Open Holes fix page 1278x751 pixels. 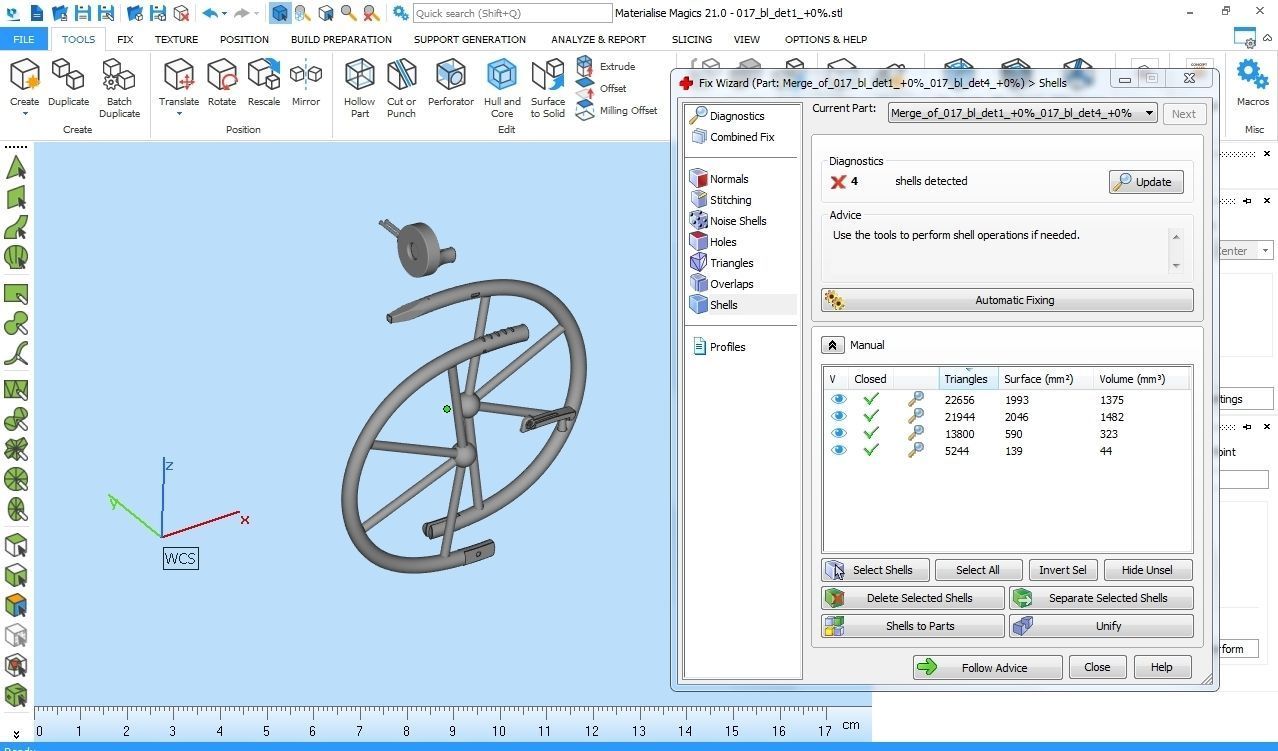[x=713, y=242]
